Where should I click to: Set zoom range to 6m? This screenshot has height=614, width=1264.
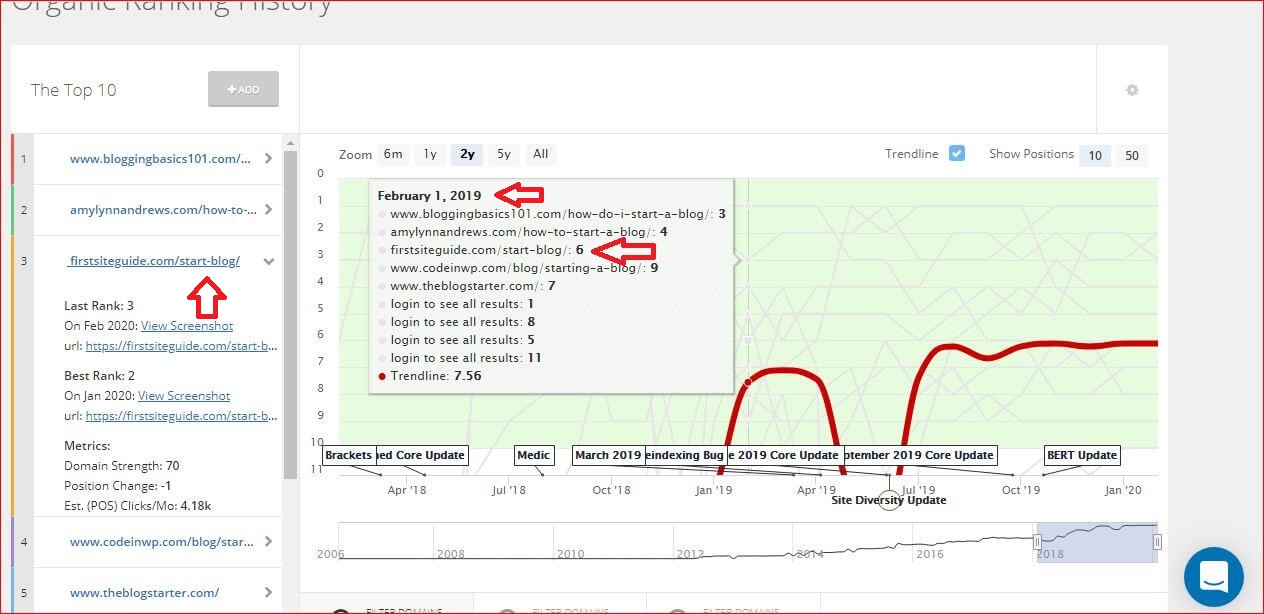click(x=393, y=154)
